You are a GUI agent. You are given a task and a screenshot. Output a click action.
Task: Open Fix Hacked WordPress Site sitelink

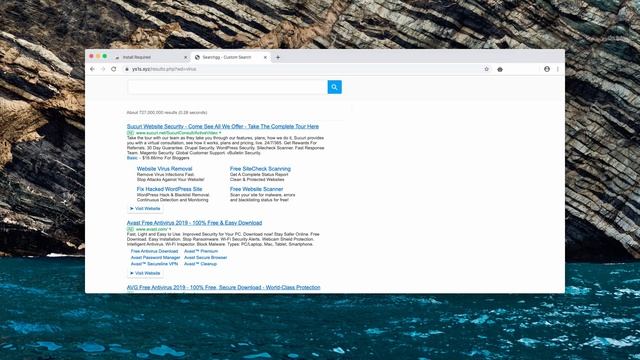(169, 189)
